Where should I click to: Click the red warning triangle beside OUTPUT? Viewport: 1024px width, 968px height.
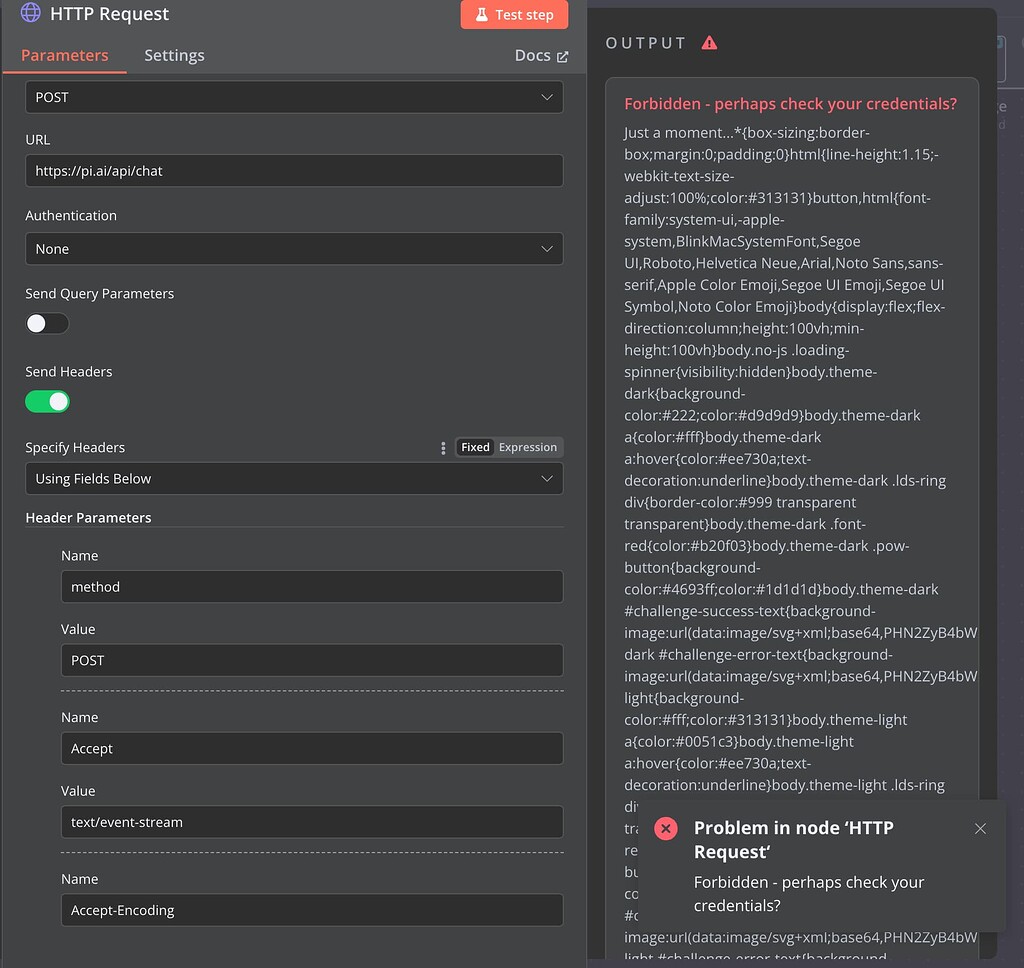pos(709,42)
